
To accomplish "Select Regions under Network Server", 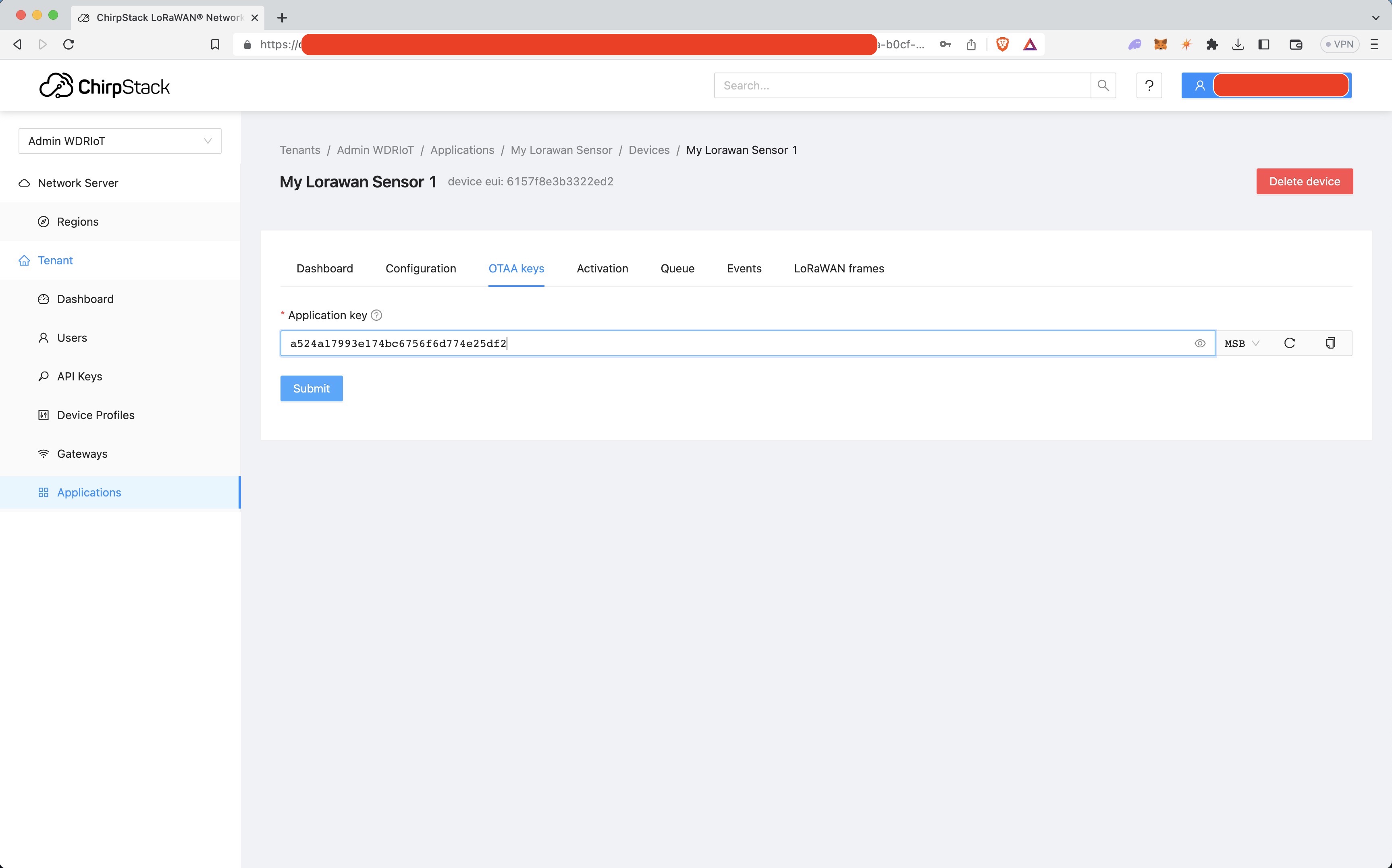I will [x=77, y=222].
